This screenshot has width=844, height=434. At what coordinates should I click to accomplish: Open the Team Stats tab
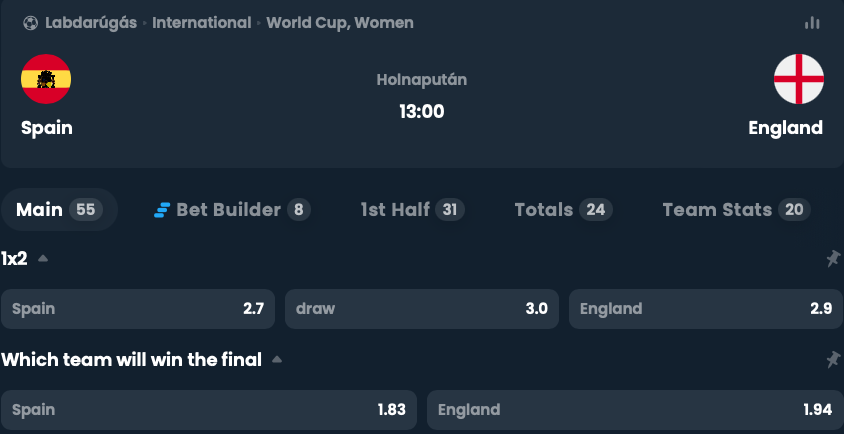736,209
